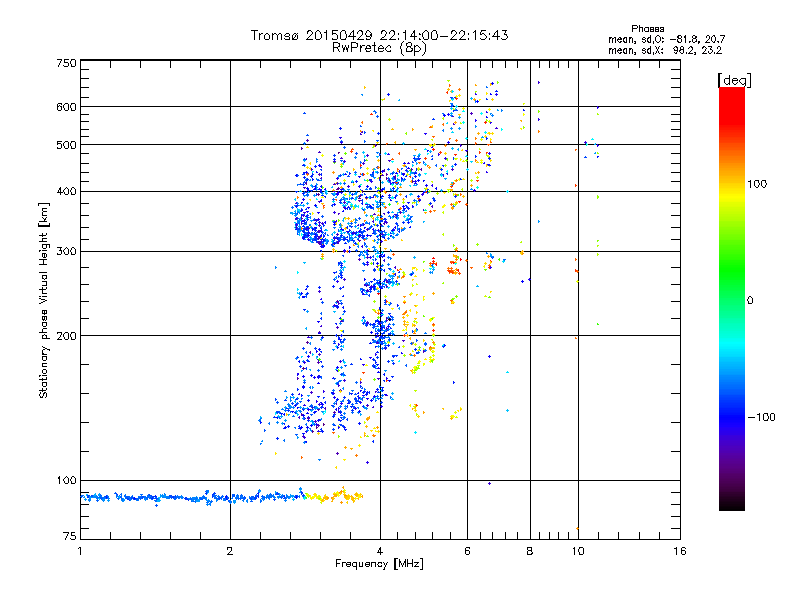Pick the green region of the colorbar
Screen dimensions: 800x600
coord(731,290)
